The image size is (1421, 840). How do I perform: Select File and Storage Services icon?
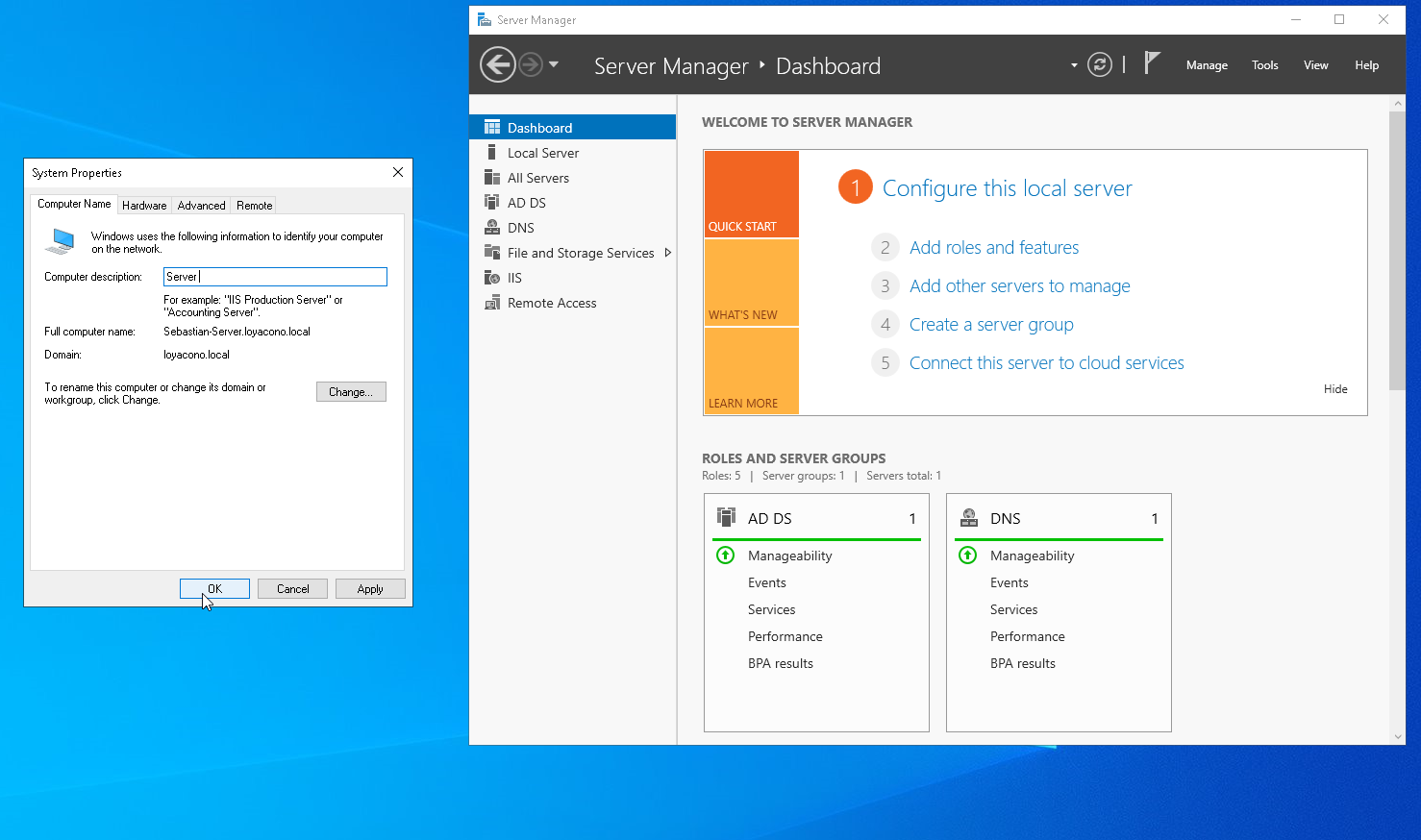click(x=492, y=252)
